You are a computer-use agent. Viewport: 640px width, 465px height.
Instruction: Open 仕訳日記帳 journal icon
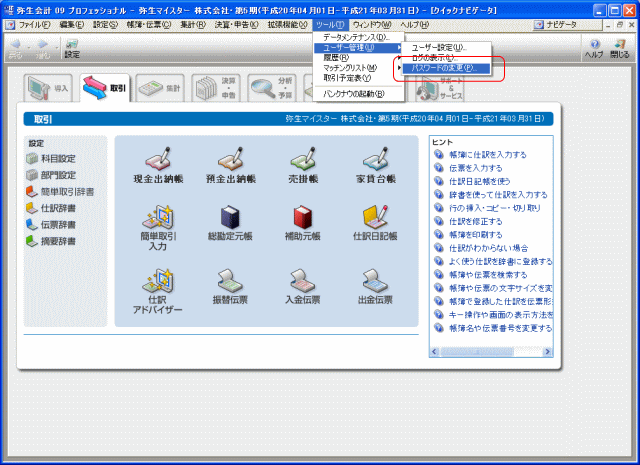pyautogui.click(x=375, y=223)
